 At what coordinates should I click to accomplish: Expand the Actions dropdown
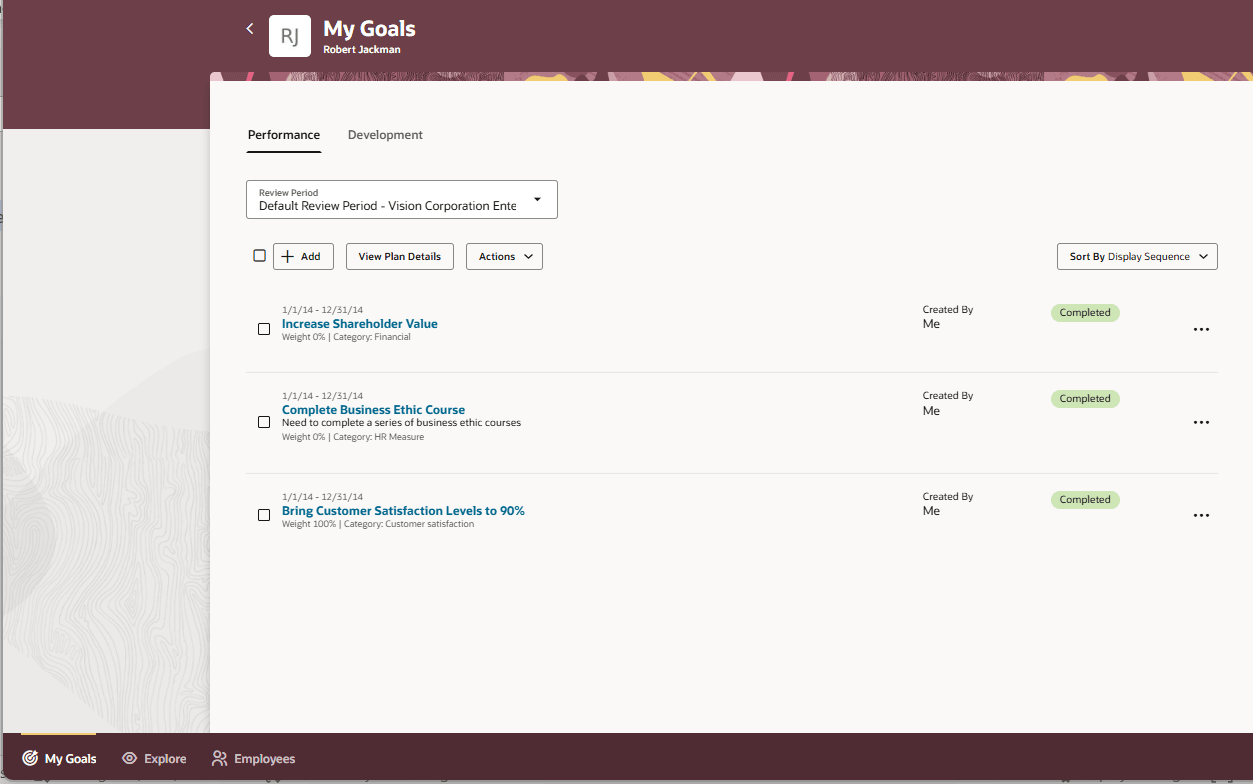[504, 256]
